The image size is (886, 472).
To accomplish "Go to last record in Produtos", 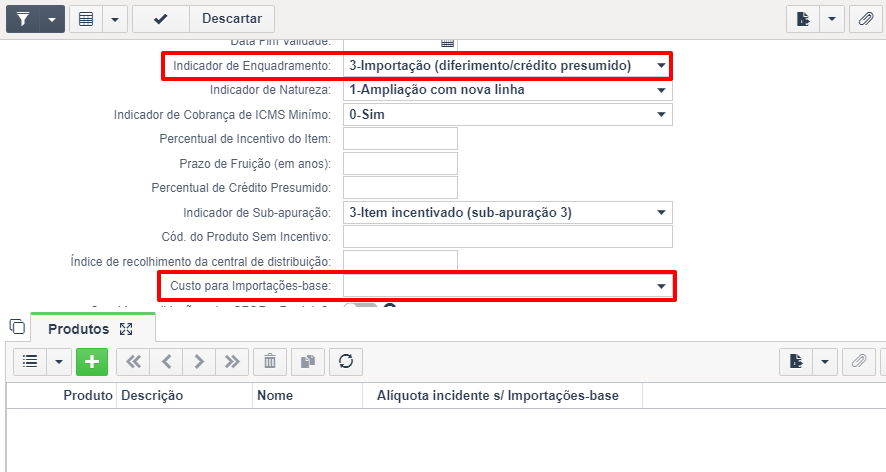I will click(x=232, y=361).
